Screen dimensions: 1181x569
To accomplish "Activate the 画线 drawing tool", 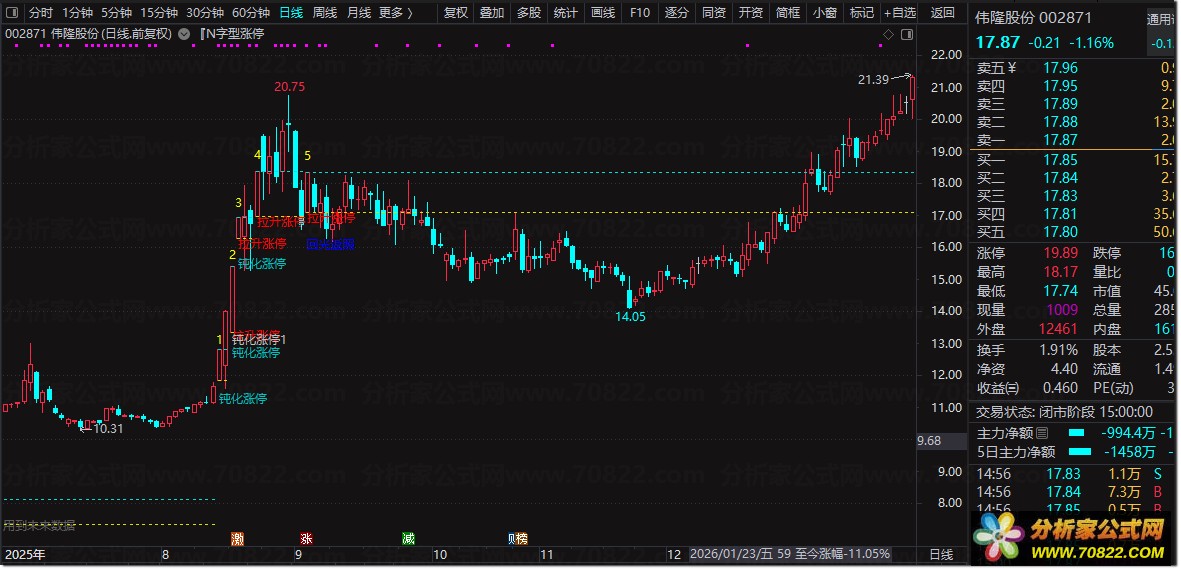I will click(x=603, y=13).
